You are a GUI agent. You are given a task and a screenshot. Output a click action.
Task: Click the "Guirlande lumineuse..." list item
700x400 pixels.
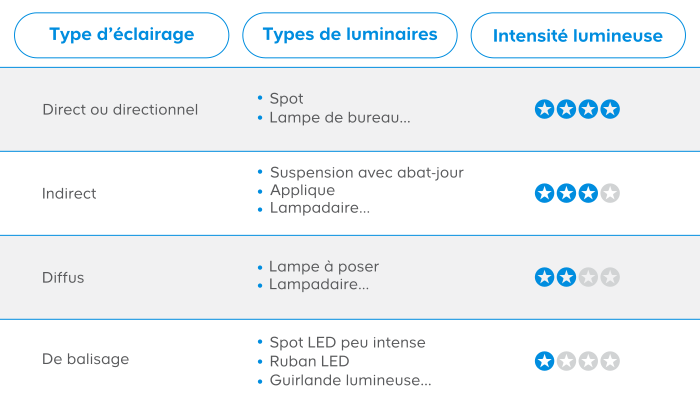coord(350,380)
